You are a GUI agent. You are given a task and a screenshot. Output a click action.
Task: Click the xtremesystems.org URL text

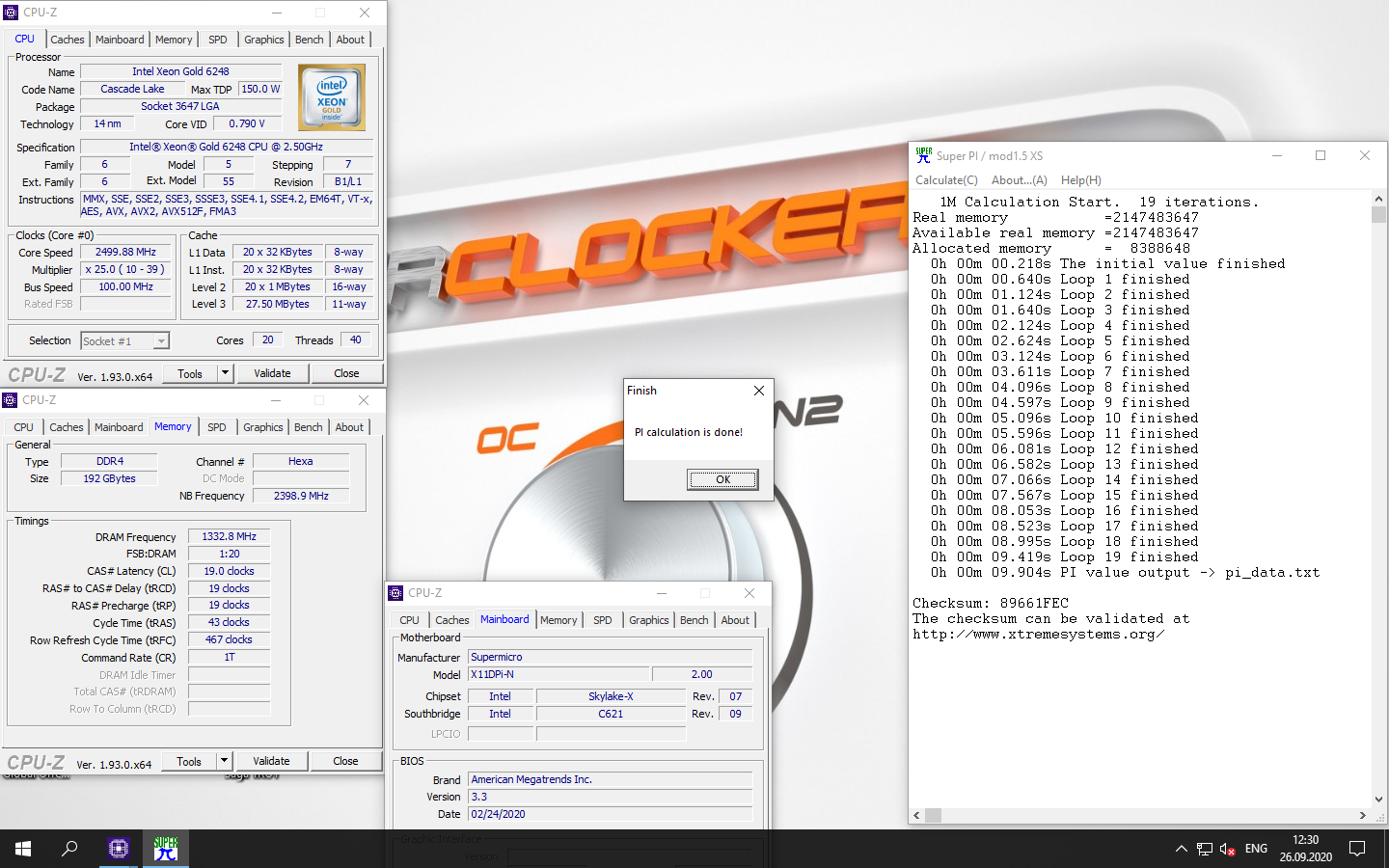1038,634
